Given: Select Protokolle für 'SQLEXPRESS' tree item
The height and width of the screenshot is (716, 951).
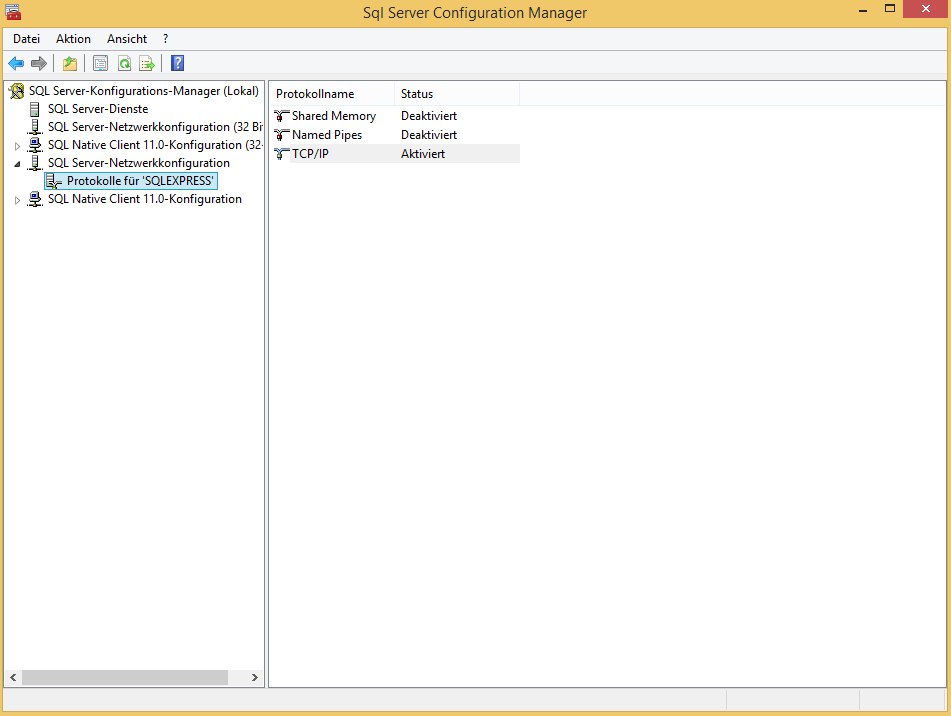Looking at the screenshot, I should [x=140, y=181].
